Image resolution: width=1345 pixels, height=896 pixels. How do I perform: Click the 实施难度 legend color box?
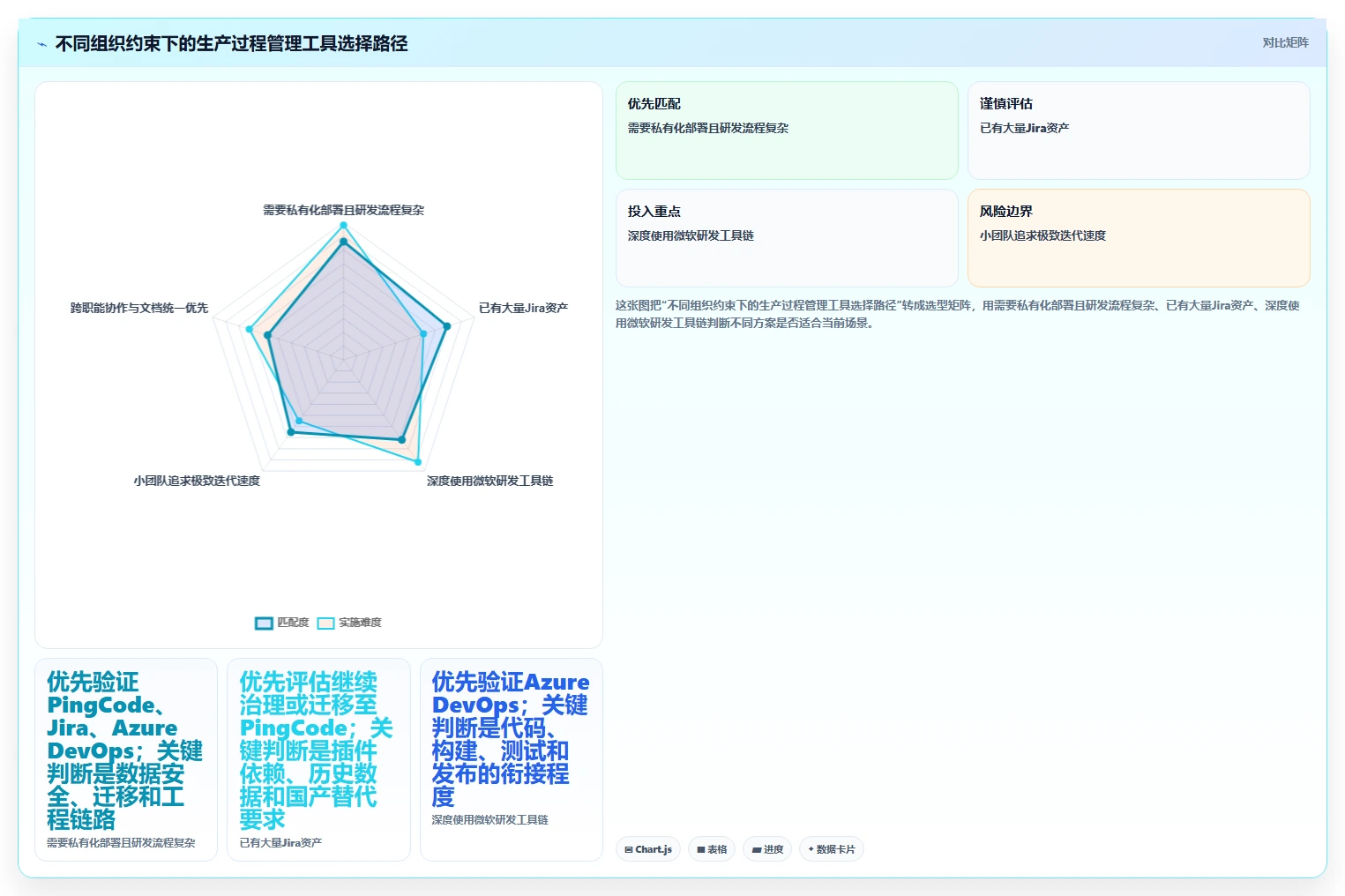(325, 623)
